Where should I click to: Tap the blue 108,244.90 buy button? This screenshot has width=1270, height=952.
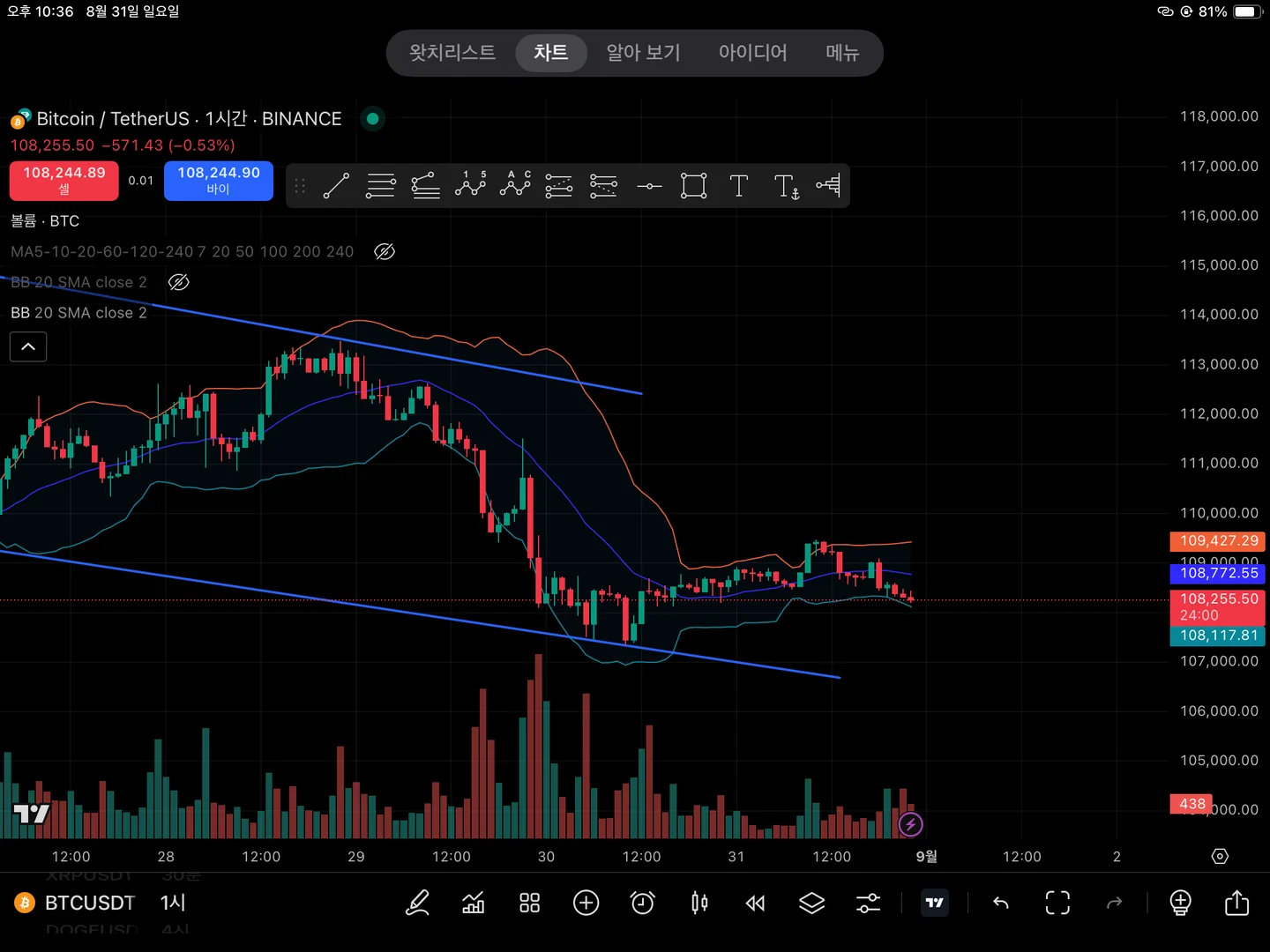point(219,181)
